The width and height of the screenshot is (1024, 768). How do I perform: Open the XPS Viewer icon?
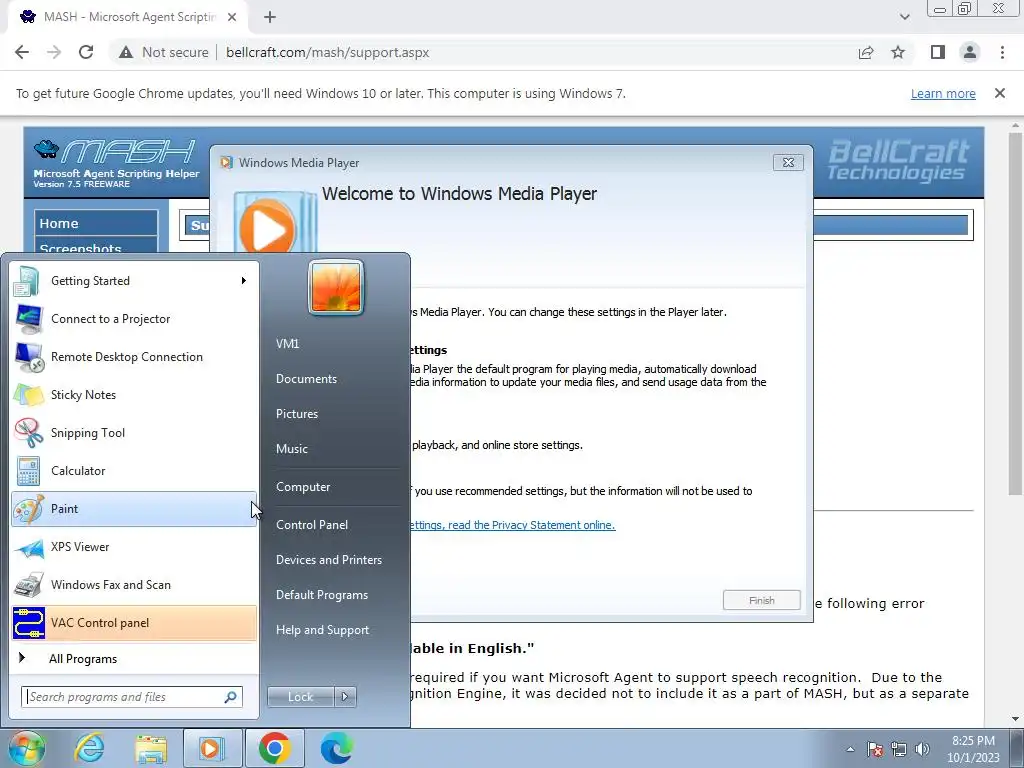[x=29, y=547]
